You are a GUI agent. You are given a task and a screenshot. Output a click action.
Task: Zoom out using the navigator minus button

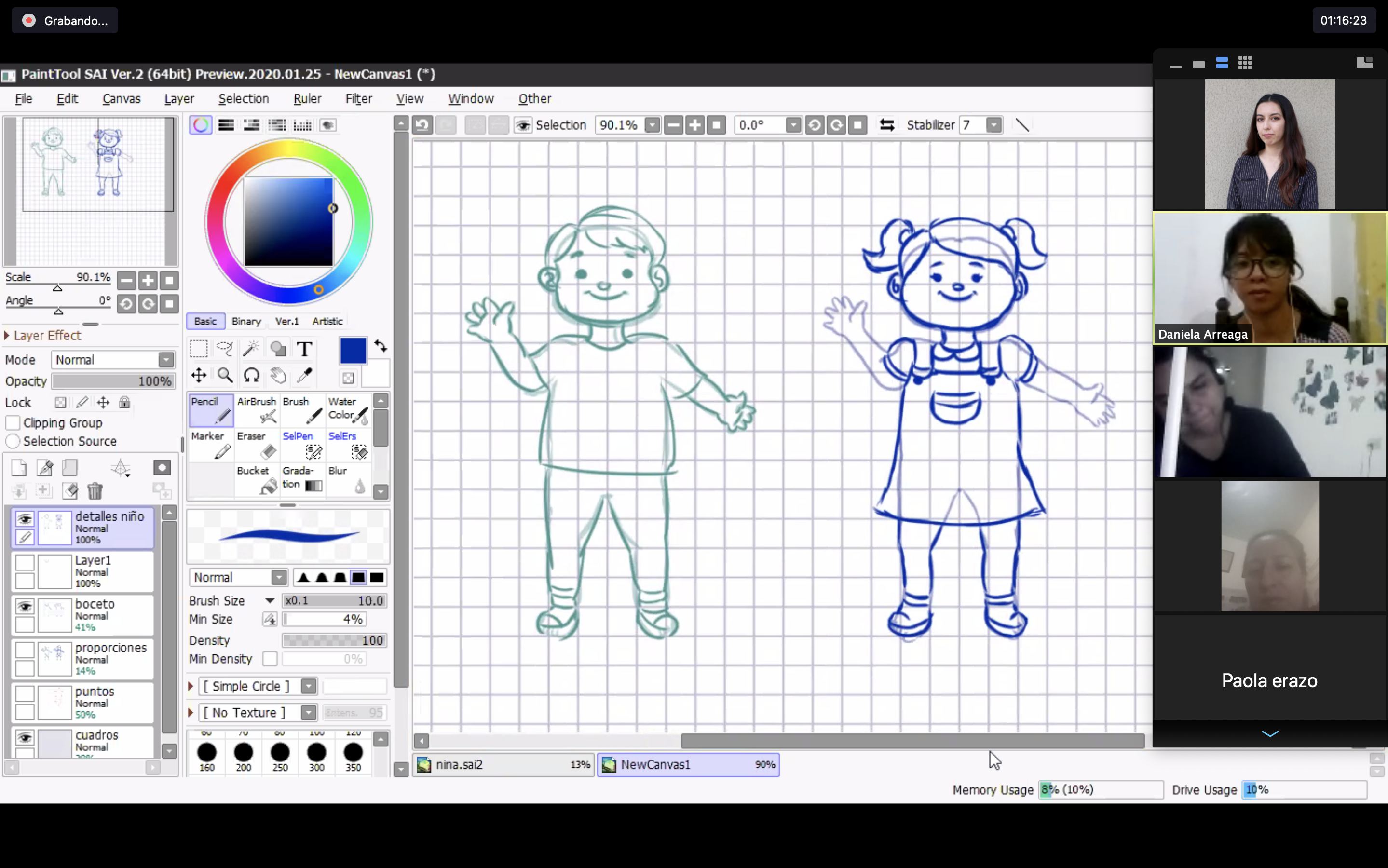pos(127,280)
